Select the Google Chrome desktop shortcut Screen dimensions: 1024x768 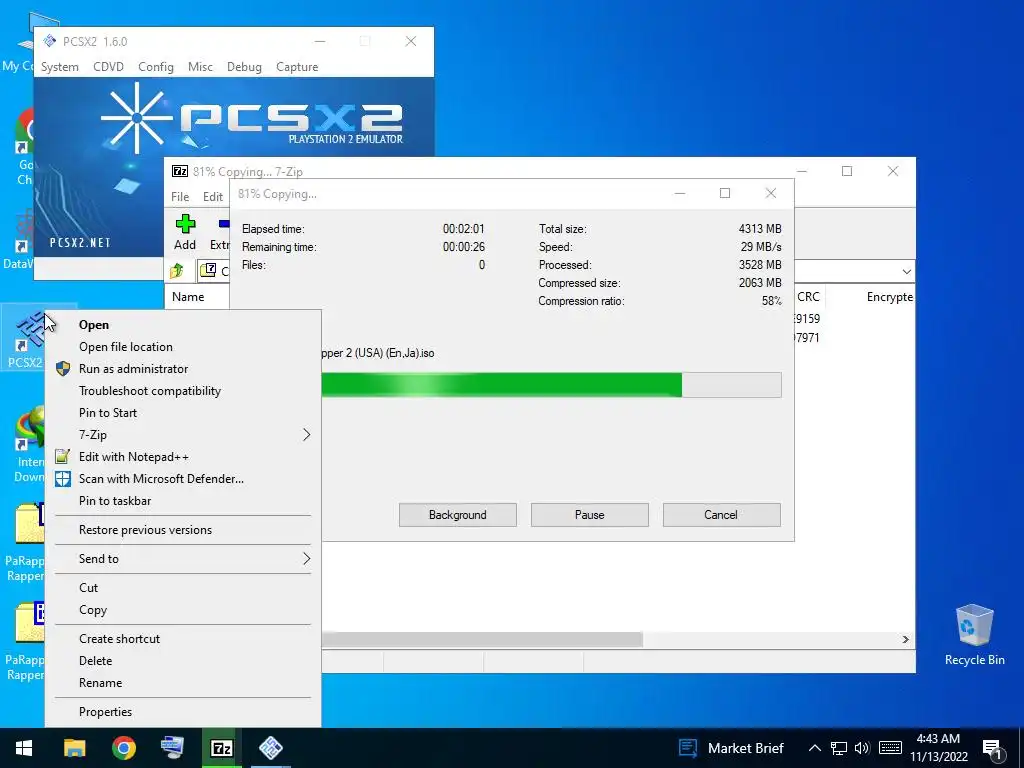[x=25, y=147]
